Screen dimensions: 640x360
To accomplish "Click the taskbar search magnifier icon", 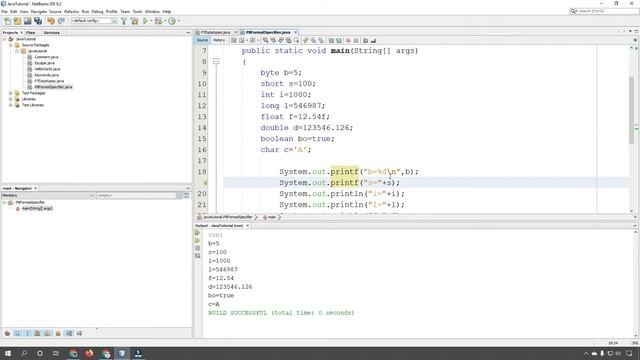I will (24, 353).
